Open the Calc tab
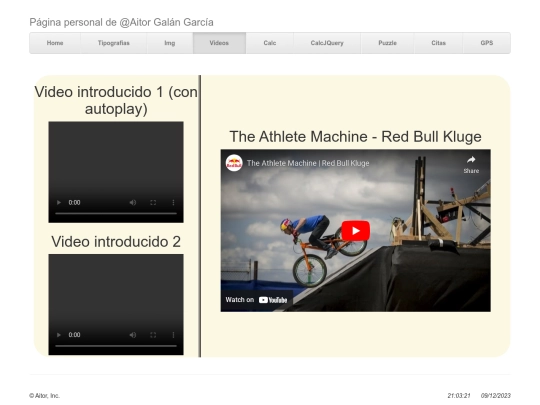Screen dimensions: 540x405 coord(270,43)
